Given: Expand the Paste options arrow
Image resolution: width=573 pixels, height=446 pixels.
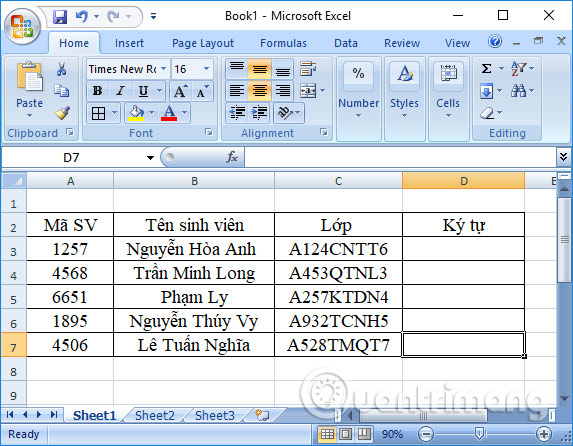Looking at the screenshot, I should coord(29,116).
